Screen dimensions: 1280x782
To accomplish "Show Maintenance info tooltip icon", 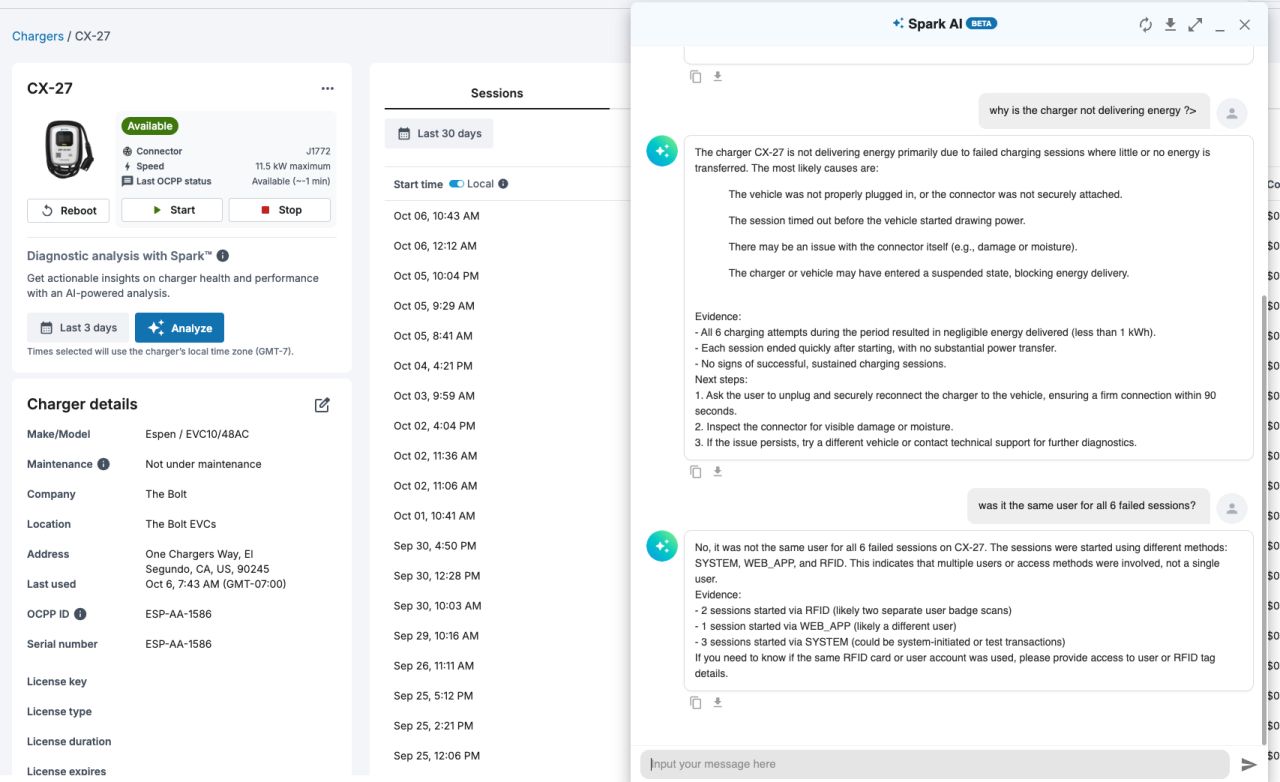I will point(103,464).
